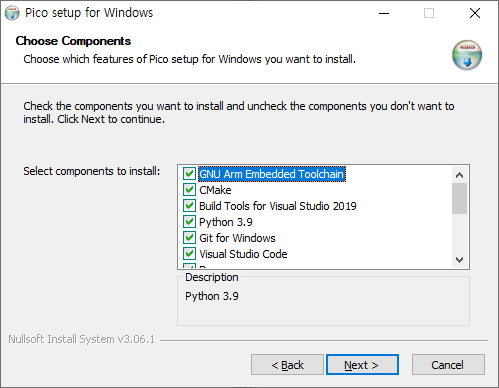Toggle the Python 3.9 checkbox
This screenshot has height=388, width=499.
(189, 222)
